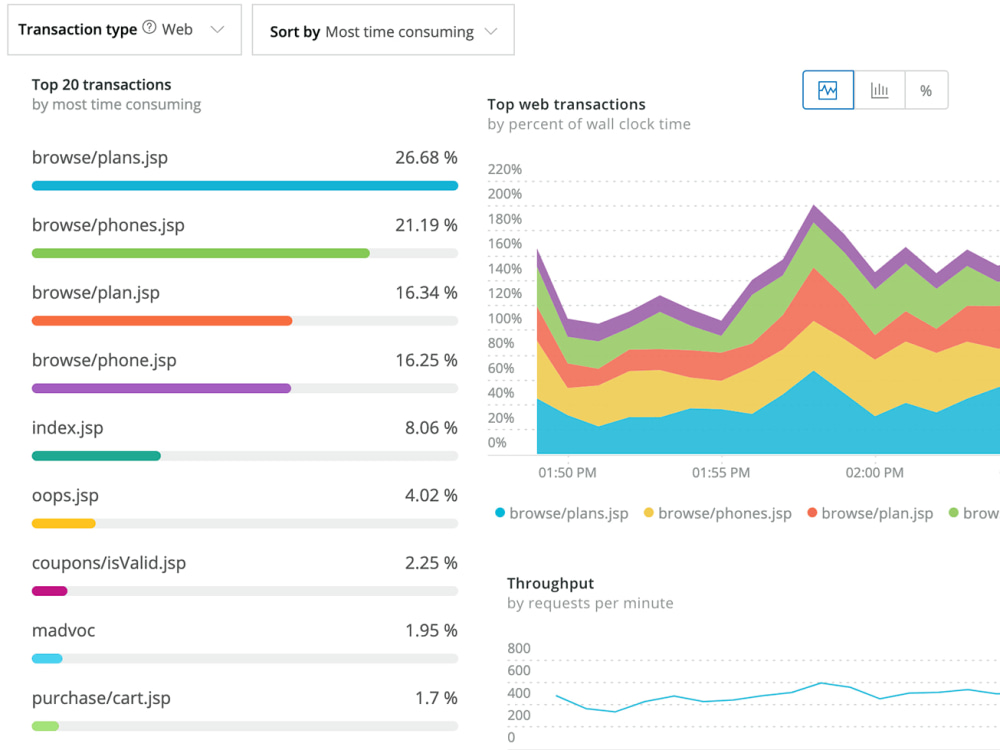1000x750 pixels.
Task: Toggle browse/plan.jsp legend entry in chart
Action: (870, 513)
